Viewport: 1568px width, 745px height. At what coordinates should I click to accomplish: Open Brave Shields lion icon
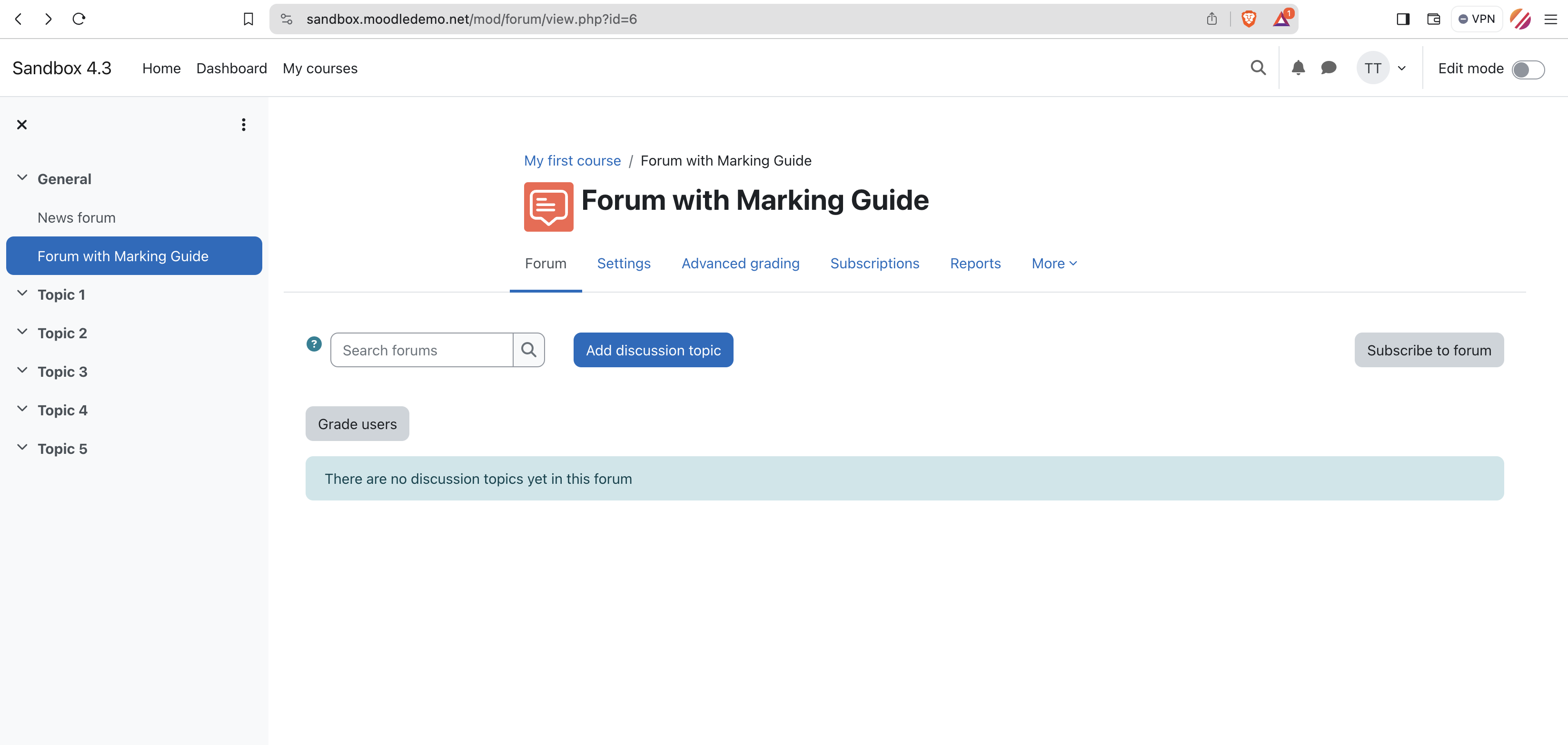tap(1249, 19)
